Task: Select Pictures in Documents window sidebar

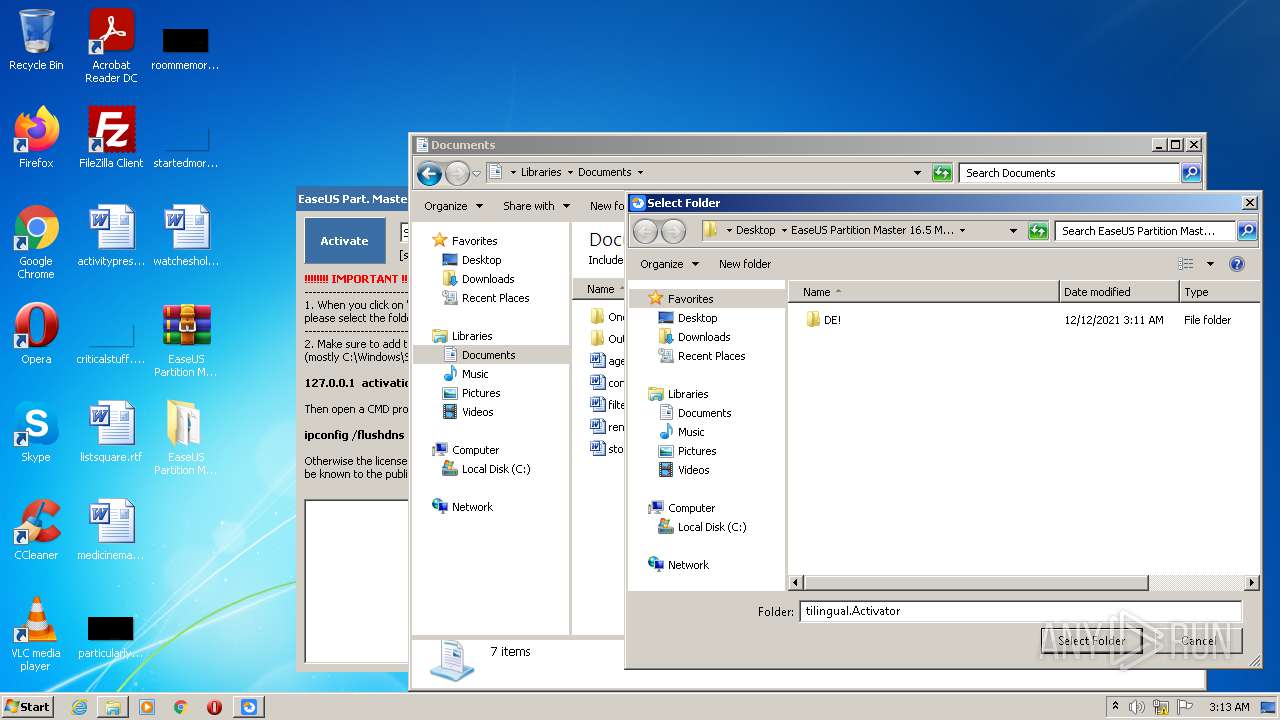Action: click(481, 393)
